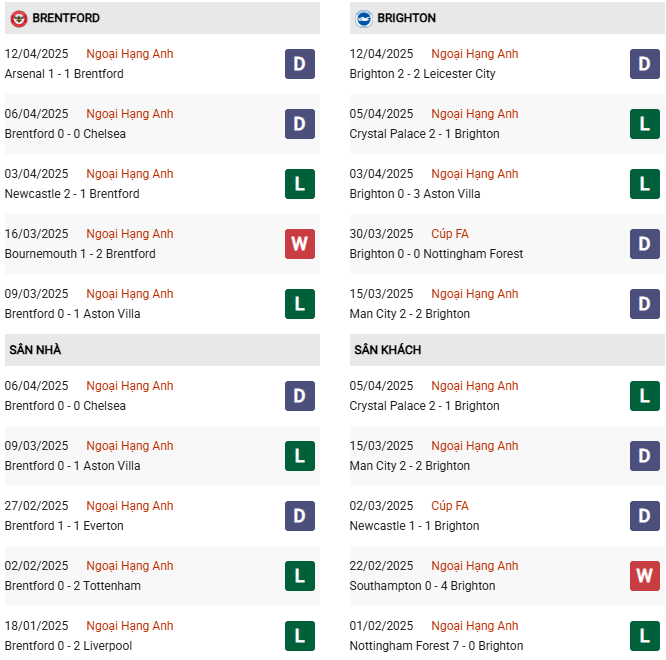
Task: Switch to the SÂN KHÁCH section header
Action: (x=387, y=350)
